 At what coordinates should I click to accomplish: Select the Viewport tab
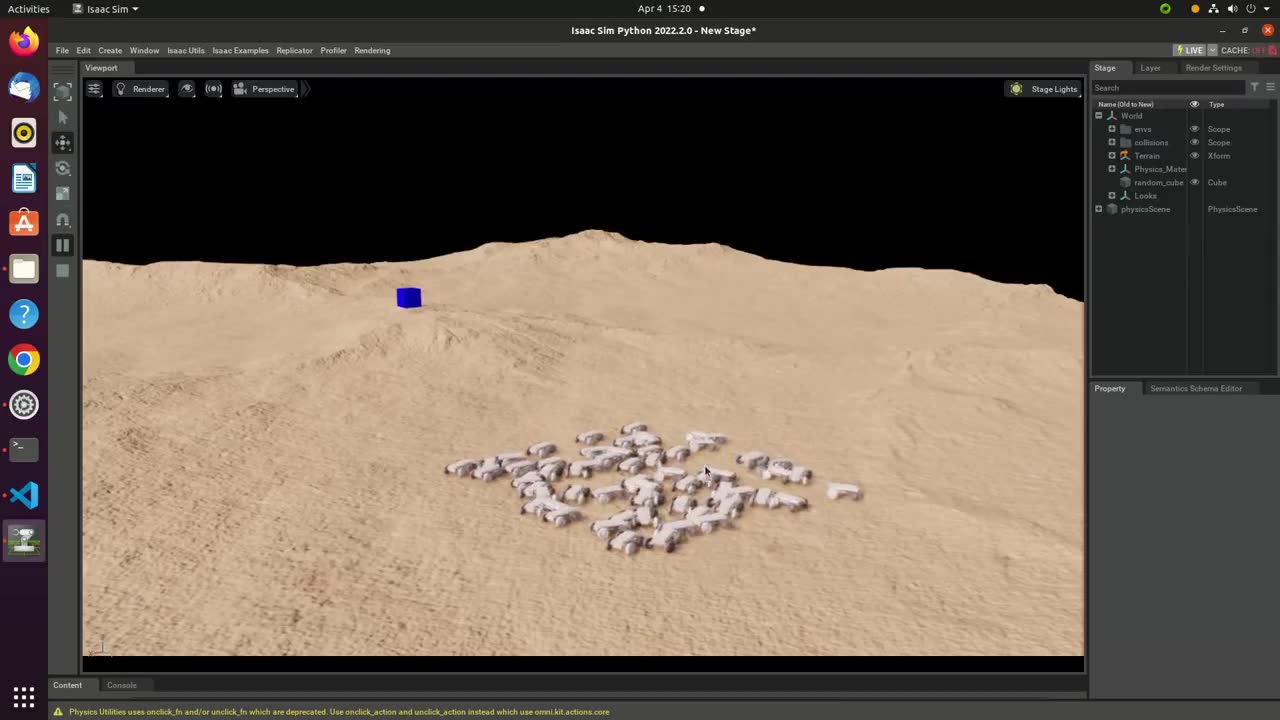[x=101, y=68]
